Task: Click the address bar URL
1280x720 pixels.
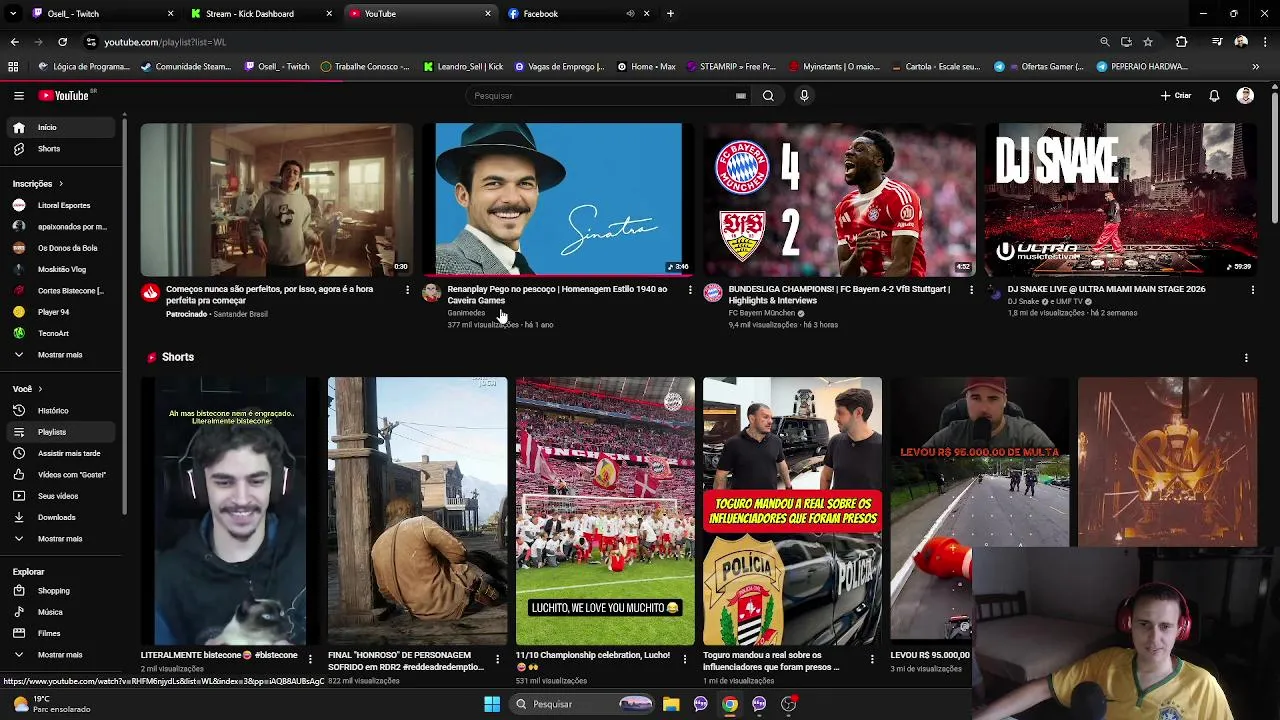Action: click(x=165, y=42)
